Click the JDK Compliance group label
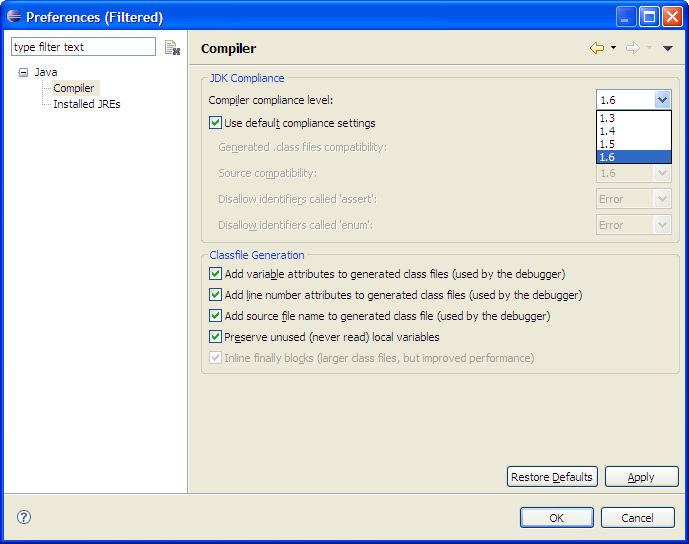 [x=247, y=78]
